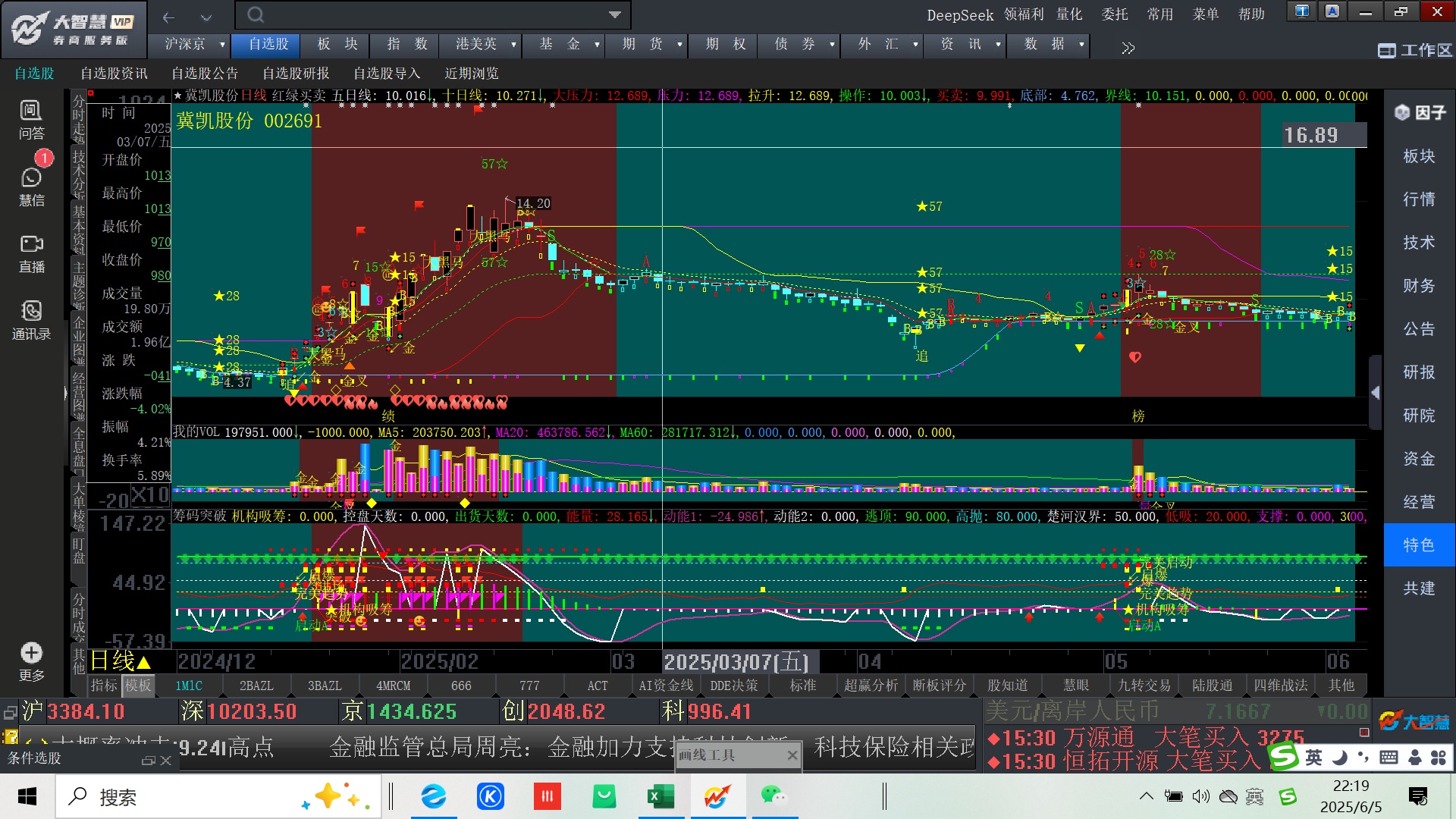The width and height of the screenshot is (1456, 819).
Task: Click the 日线 period selector with triangle
Action: tap(121, 661)
